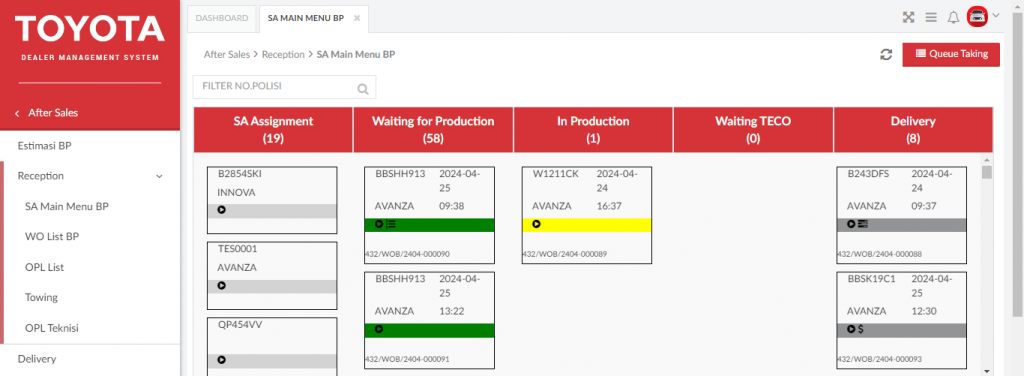Image resolution: width=1024 pixels, height=376 pixels.
Task: Click dollar icon on BBSK19C1 card
Action: (x=861, y=330)
